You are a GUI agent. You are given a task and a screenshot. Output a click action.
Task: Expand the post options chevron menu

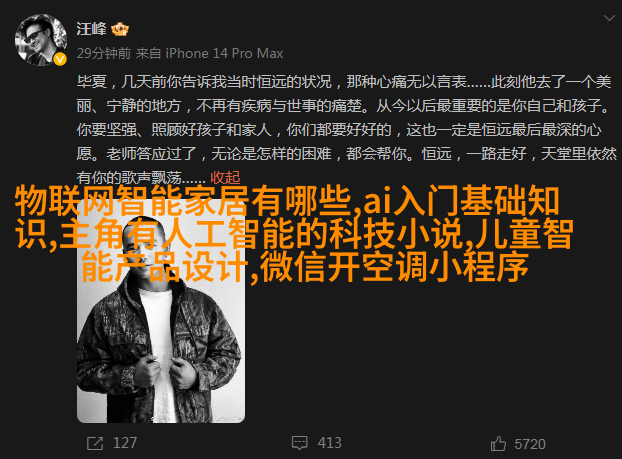click(x=609, y=18)
